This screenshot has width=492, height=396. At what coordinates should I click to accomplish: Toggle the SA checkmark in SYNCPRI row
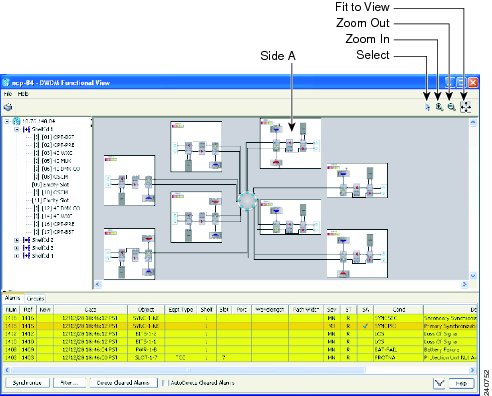pyautogui.click(x=365, y=326)
